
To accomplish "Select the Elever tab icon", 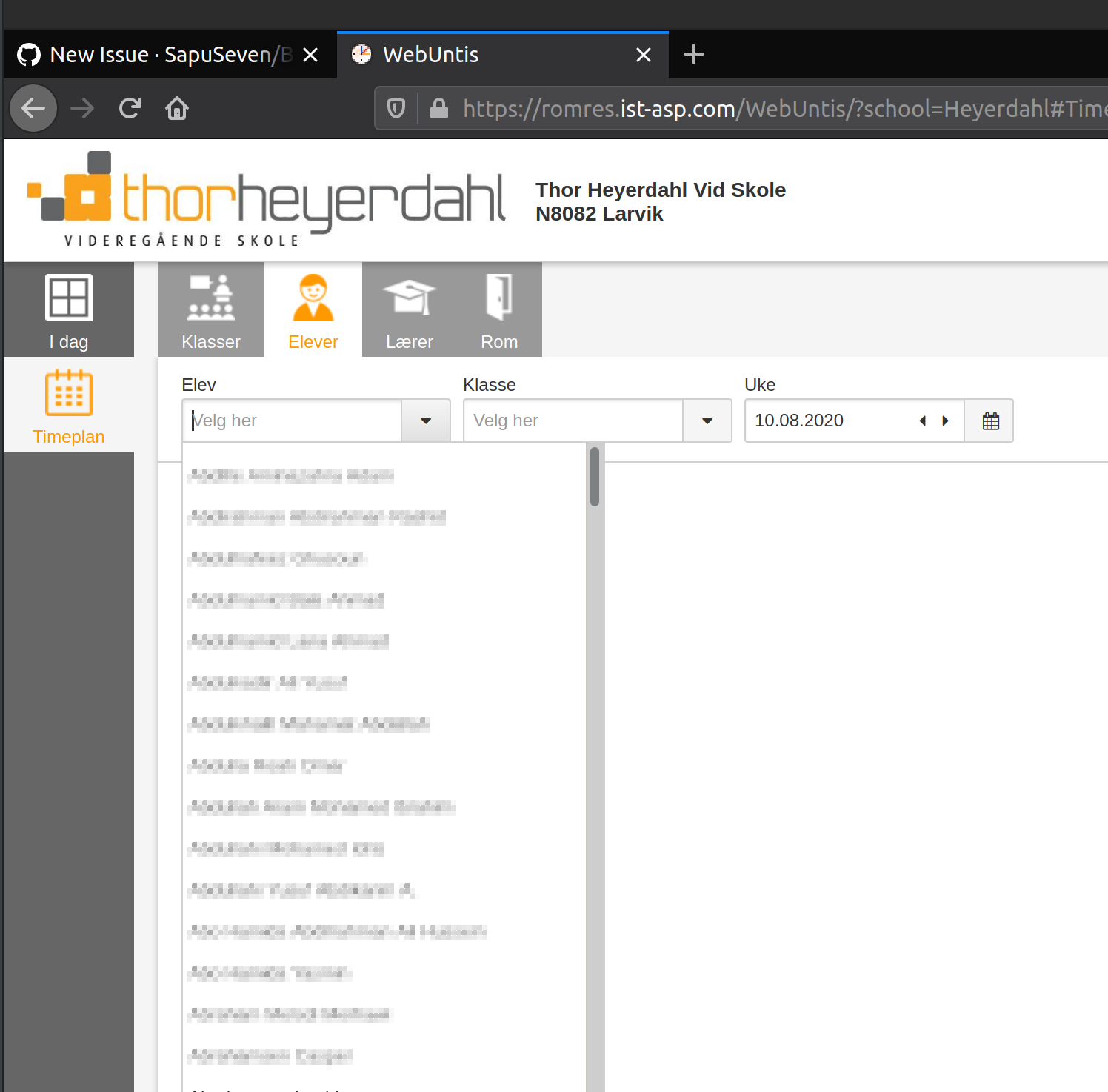I will [313, 298].
